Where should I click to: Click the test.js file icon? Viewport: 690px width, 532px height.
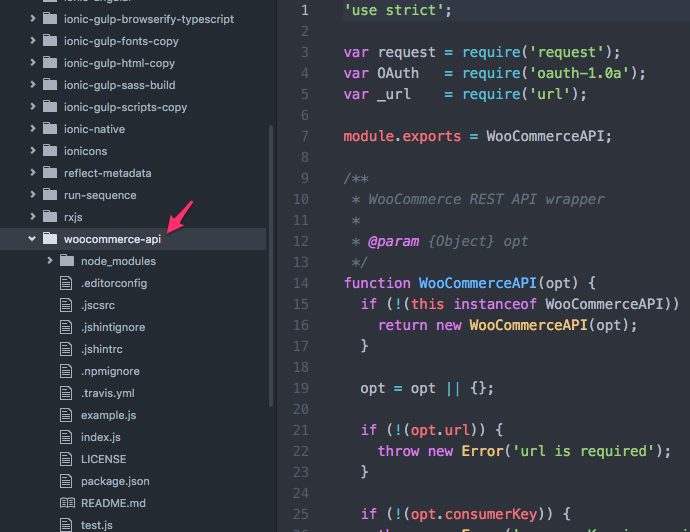(66, 525)
